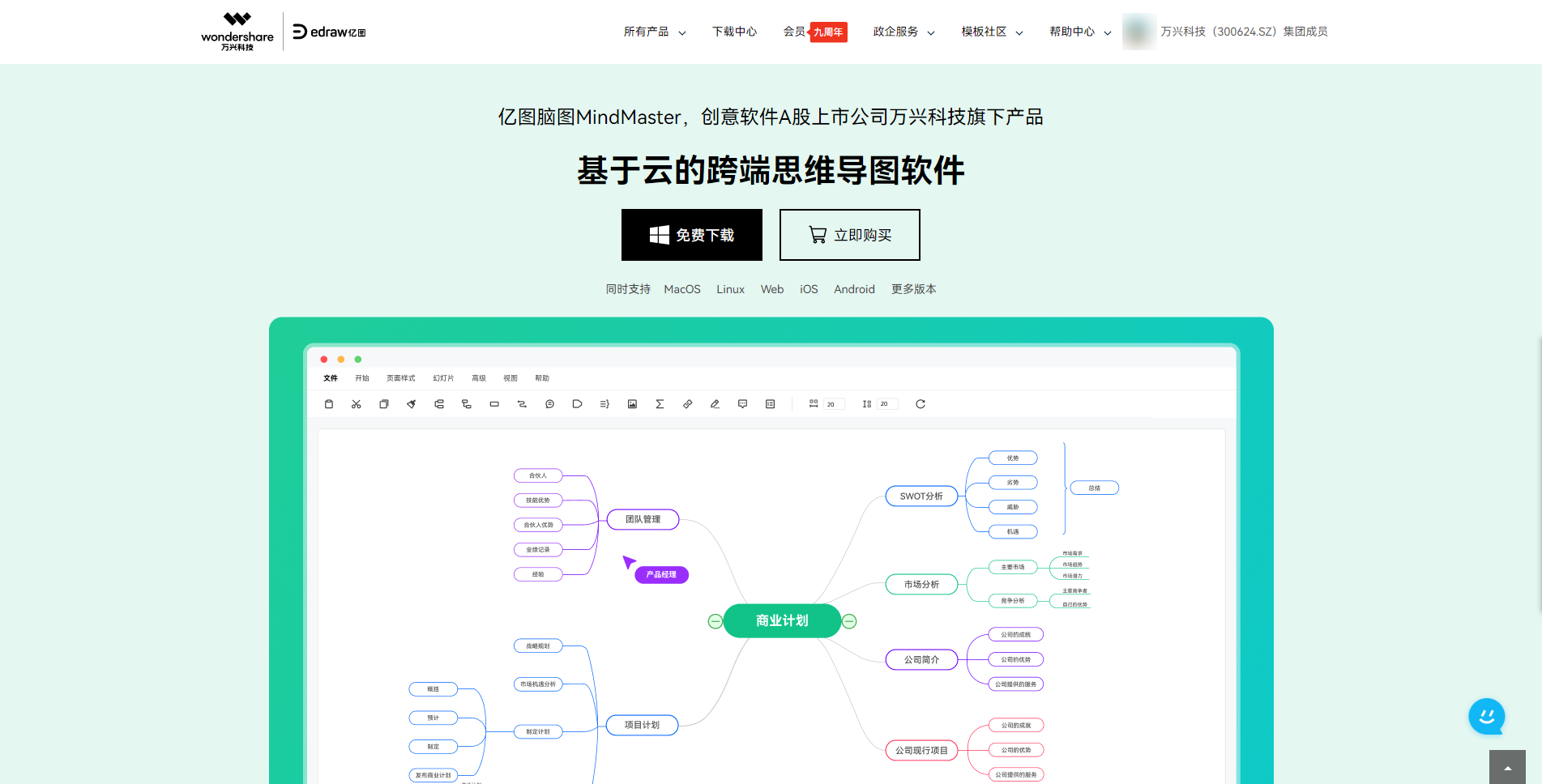Image resolution: width=1542 pixels, height=784 pixels.
Task: Select the Cut tool in the toolbar
Action: pyautogui.click(x=356, y=403)
